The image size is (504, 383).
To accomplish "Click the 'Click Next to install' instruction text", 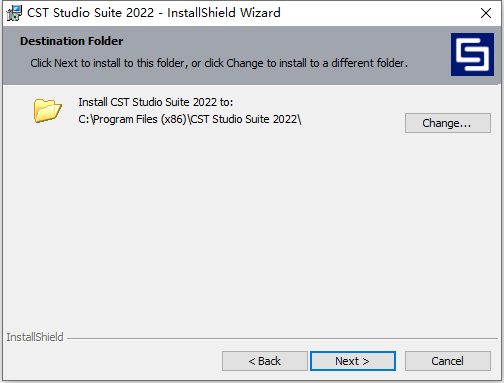I will pyautogui.click(x=219, y=63).
